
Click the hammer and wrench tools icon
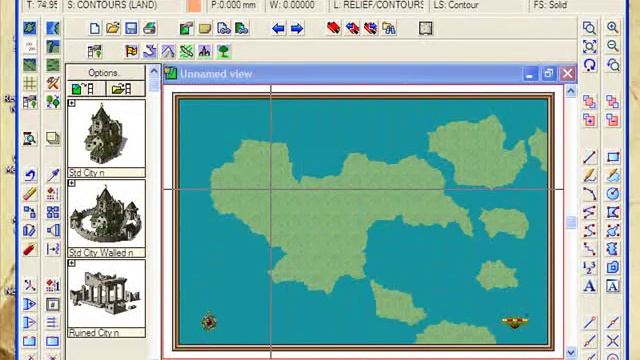[53, 84]
